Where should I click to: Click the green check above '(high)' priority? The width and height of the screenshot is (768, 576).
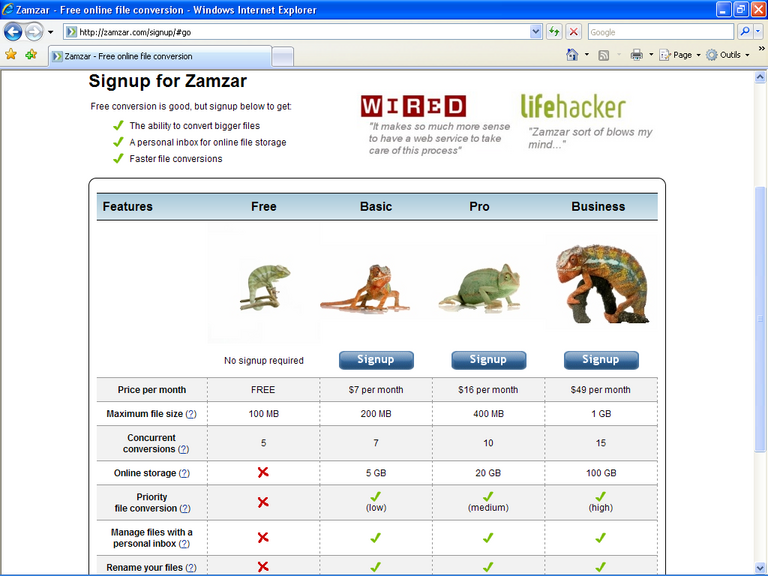pyautogui.click(x=600, y=497)
